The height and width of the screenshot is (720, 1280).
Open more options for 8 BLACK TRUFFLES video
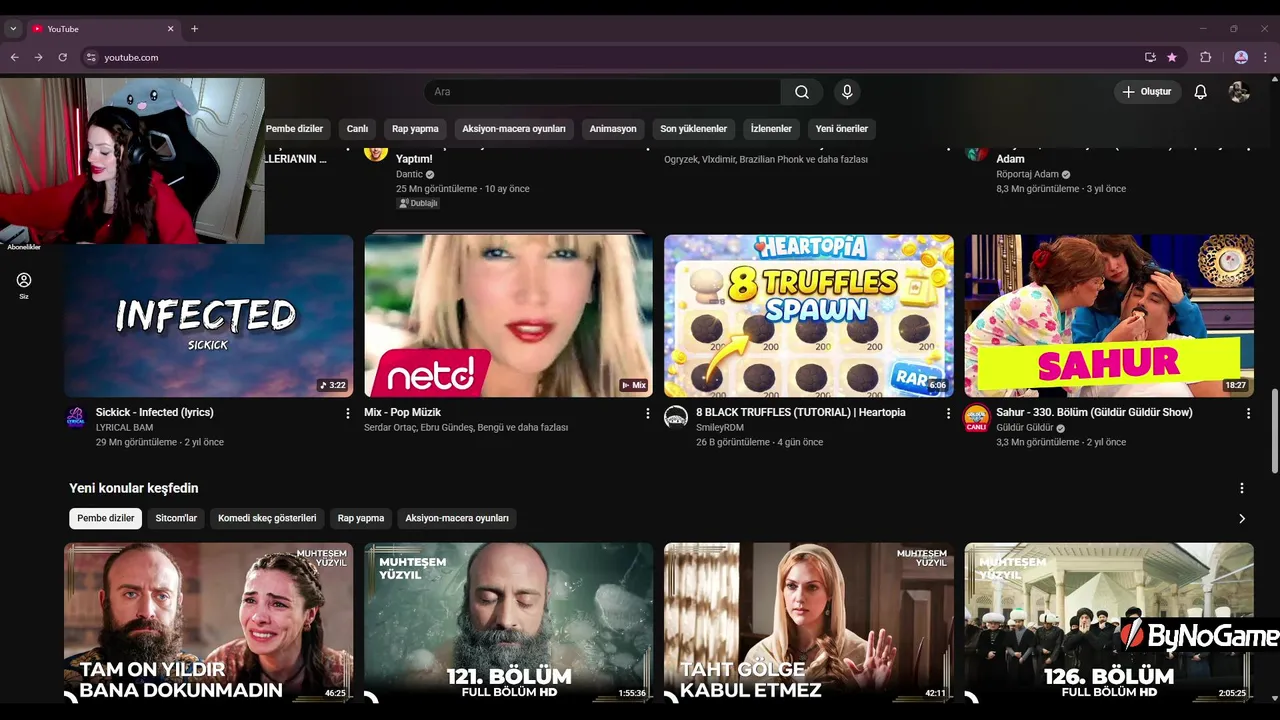948,413
